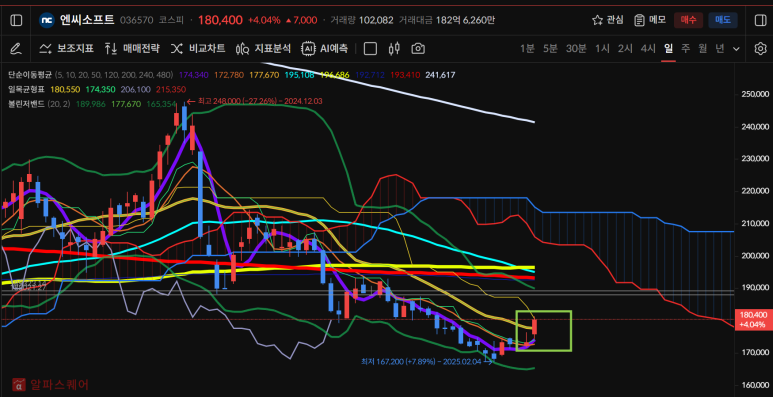Select the 4시 timeframe
Image resolution: width=773 pixels, height=397 pixels.
point(648,48)
